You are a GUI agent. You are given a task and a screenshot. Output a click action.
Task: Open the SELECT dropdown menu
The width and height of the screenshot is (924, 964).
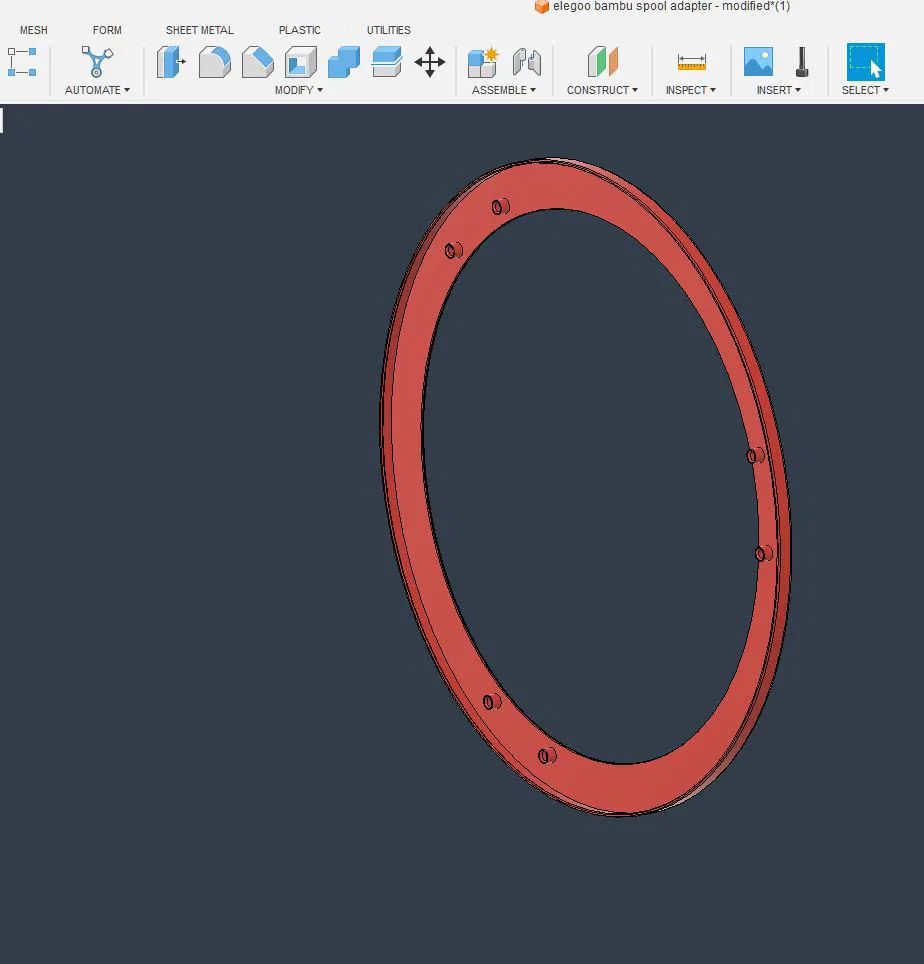[865, 90]
